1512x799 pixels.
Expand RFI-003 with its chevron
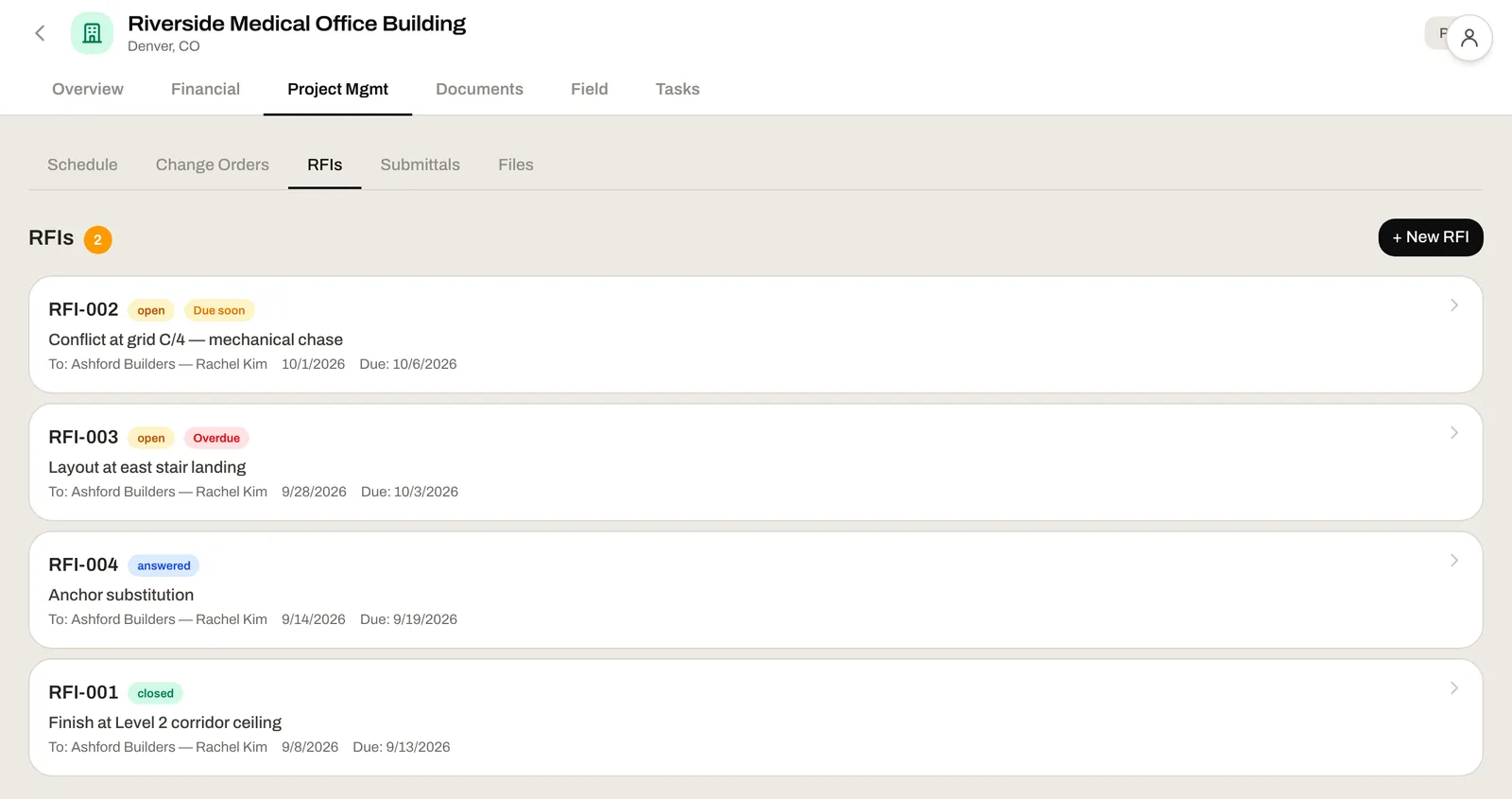pos(1453,433)
